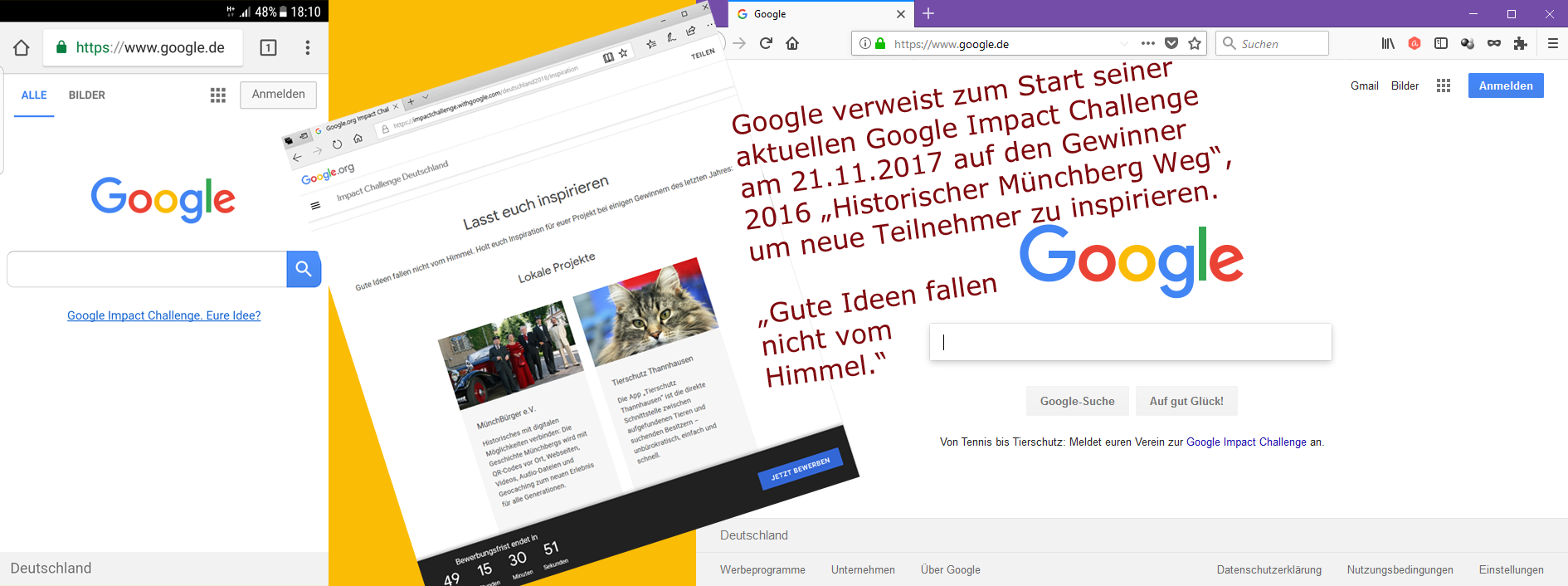This screenshot has width=1568, height=586.
Task: Reload the page in Firefox
Action: 766,43
